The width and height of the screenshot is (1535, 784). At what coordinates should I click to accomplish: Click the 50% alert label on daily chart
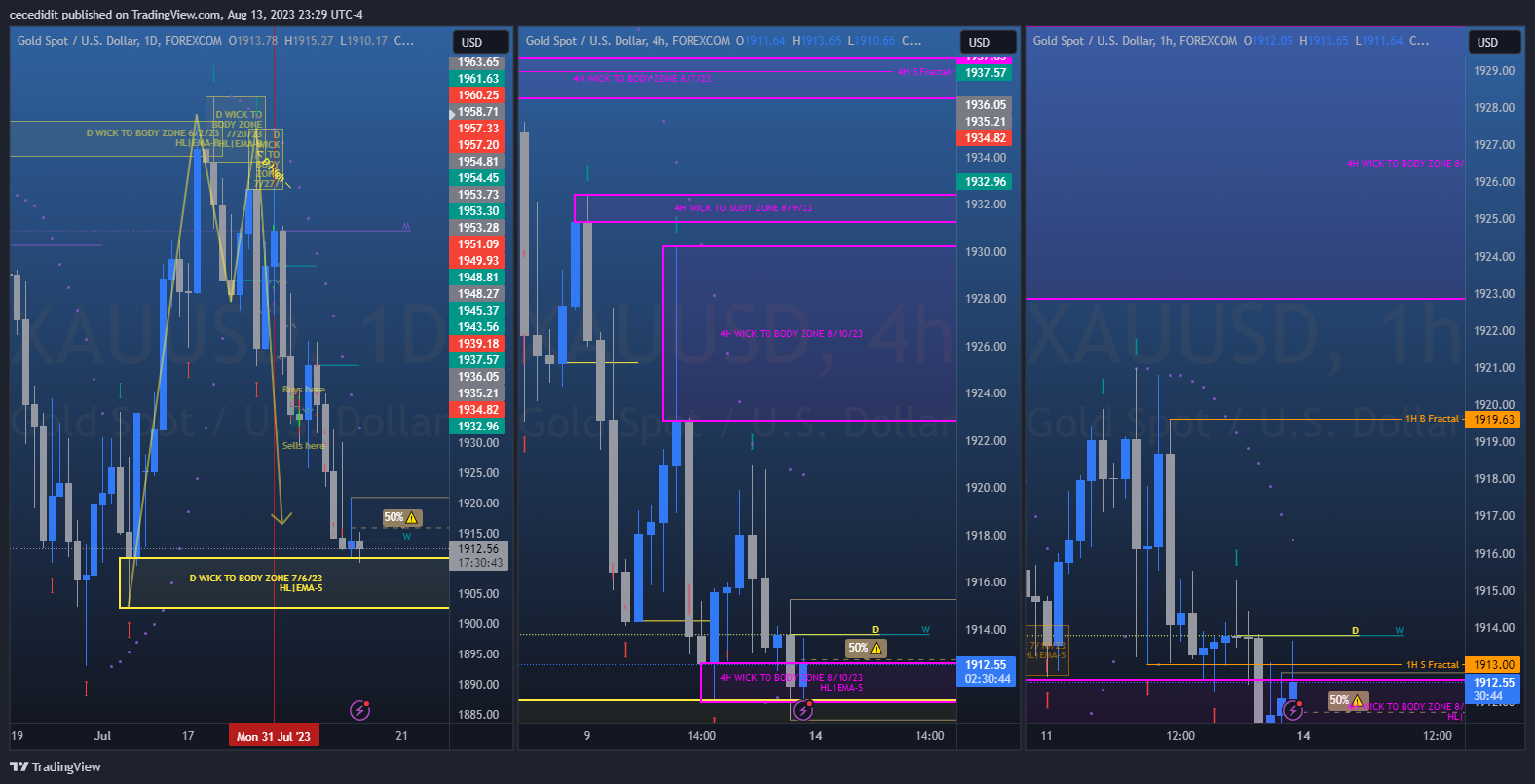(401, 517)
